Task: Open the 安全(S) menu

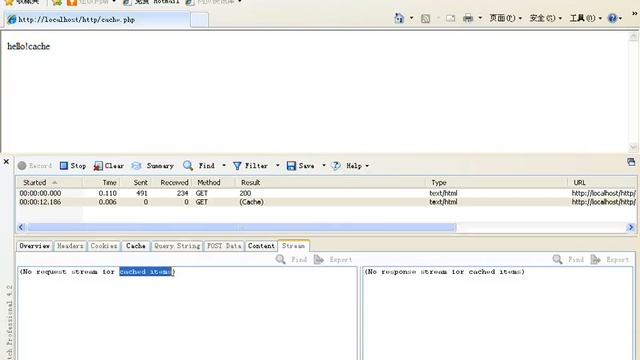Action: point(545,18)
